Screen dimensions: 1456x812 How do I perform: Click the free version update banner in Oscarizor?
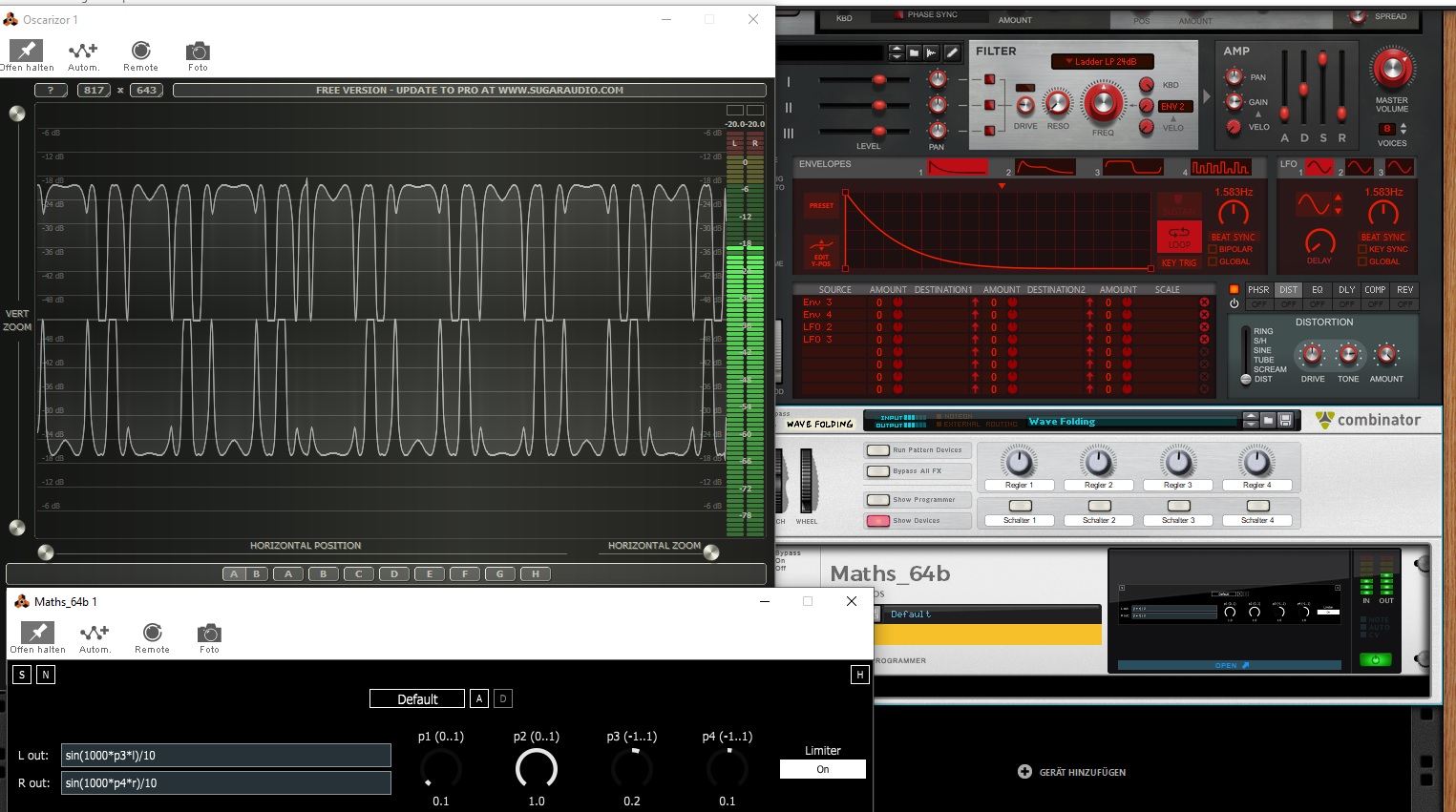tap(469, 90)
